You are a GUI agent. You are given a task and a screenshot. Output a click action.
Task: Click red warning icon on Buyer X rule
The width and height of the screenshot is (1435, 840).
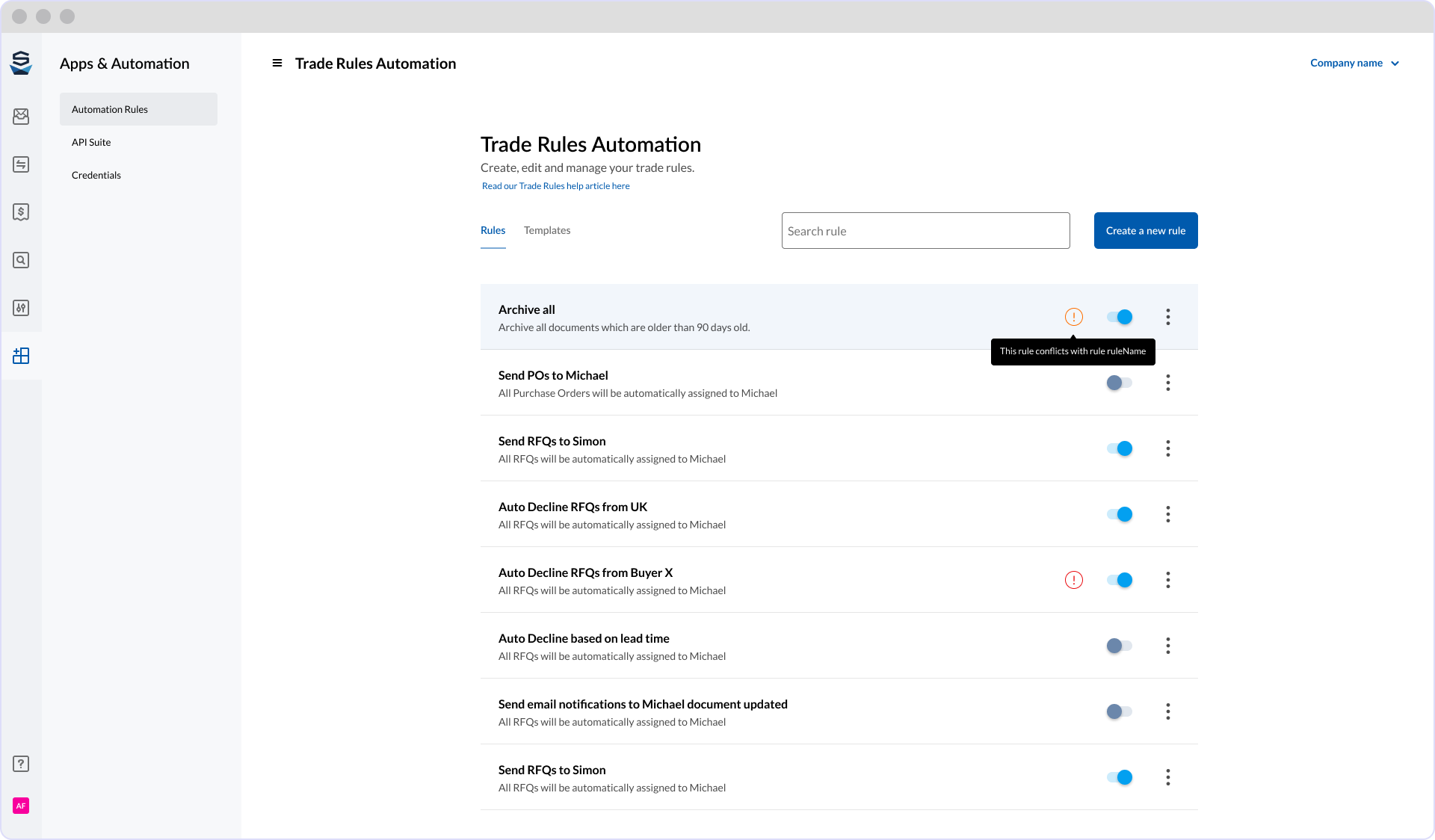point(1074,580)
